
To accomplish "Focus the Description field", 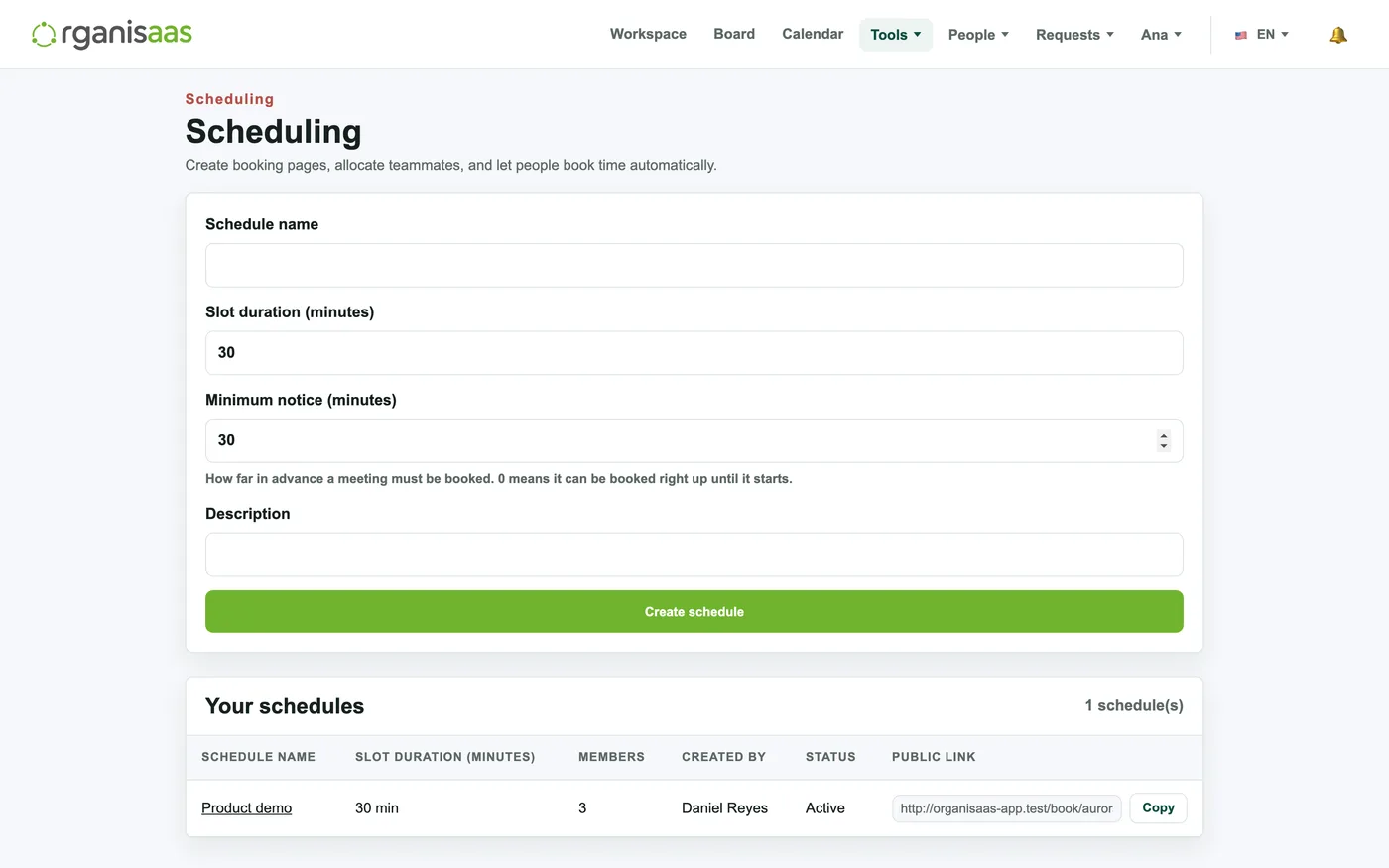I will [x=694, y=555].
